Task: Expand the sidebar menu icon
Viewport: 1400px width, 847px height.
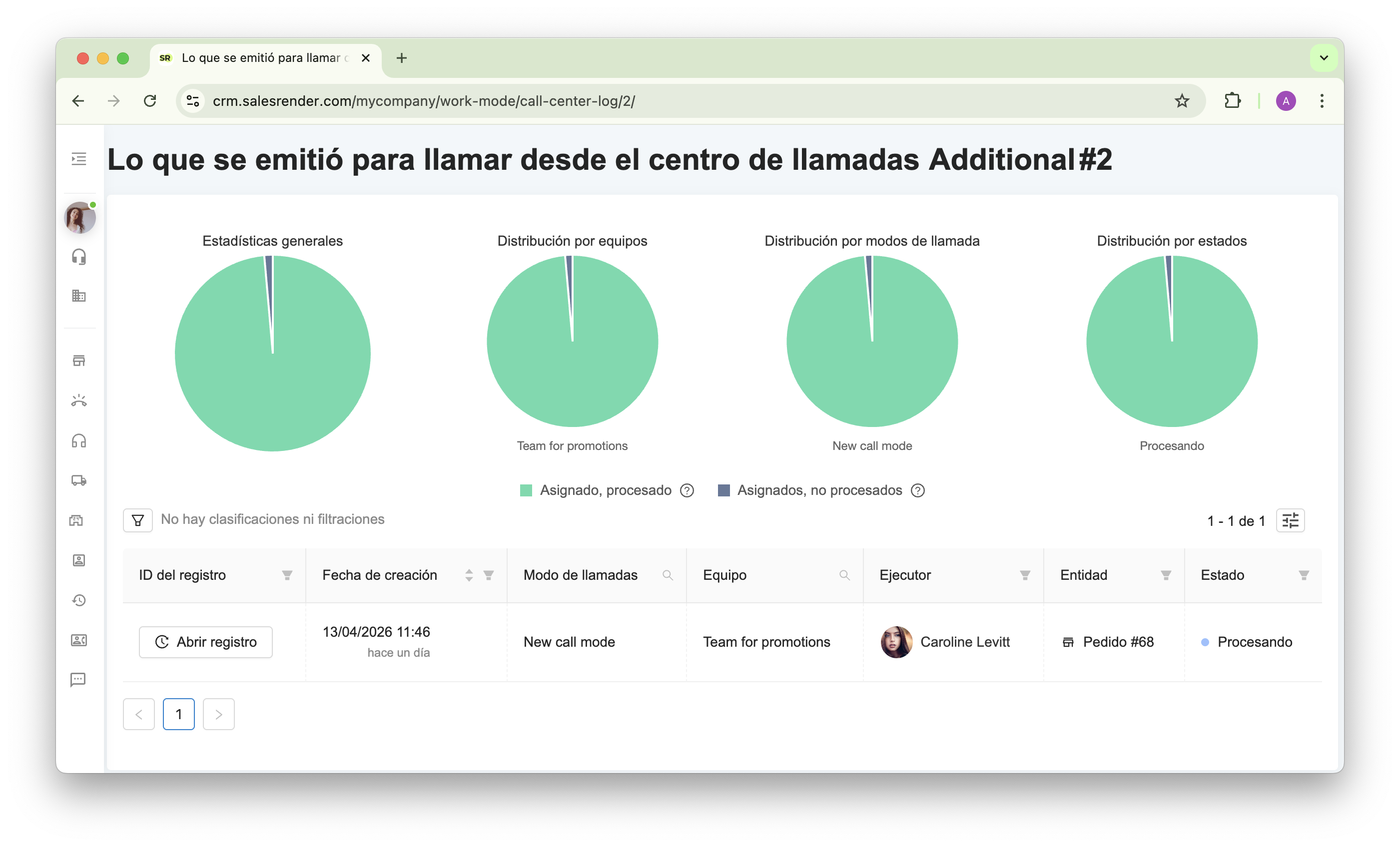Action: click(x=79, y=159)
